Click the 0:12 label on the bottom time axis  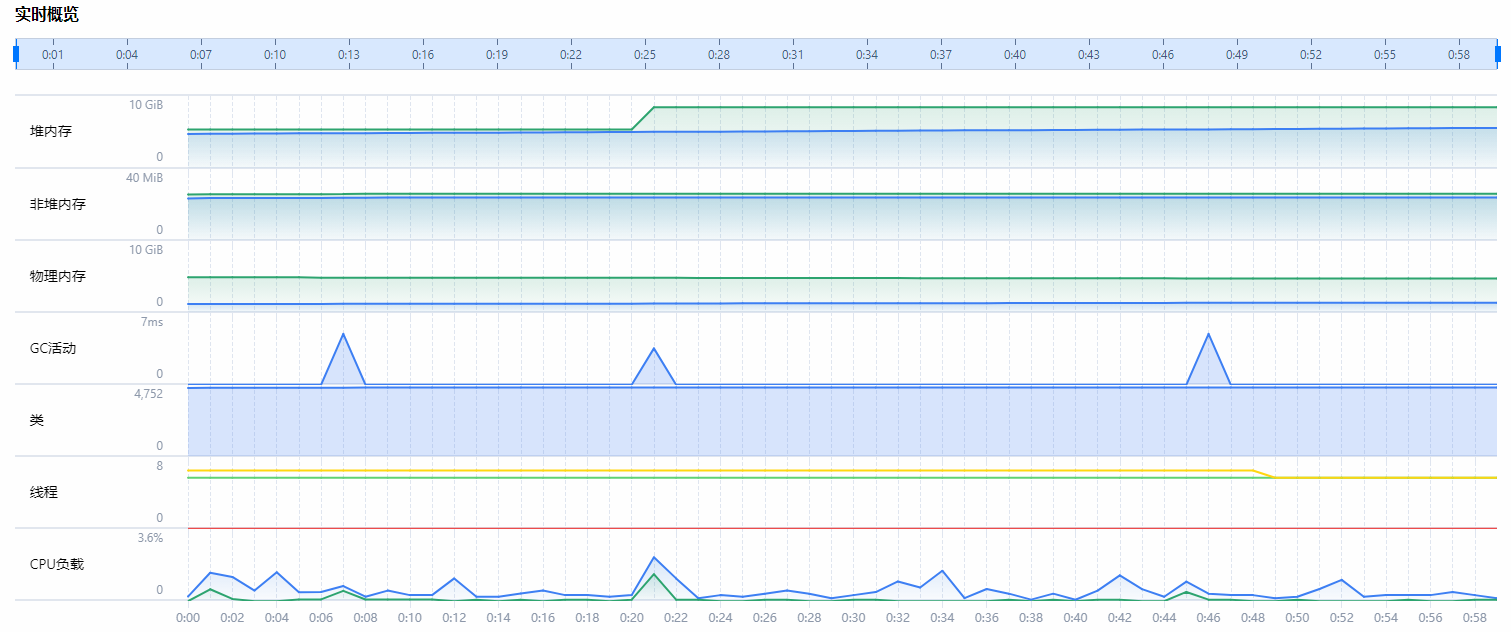pyautogui.click(x=454, y=619)
